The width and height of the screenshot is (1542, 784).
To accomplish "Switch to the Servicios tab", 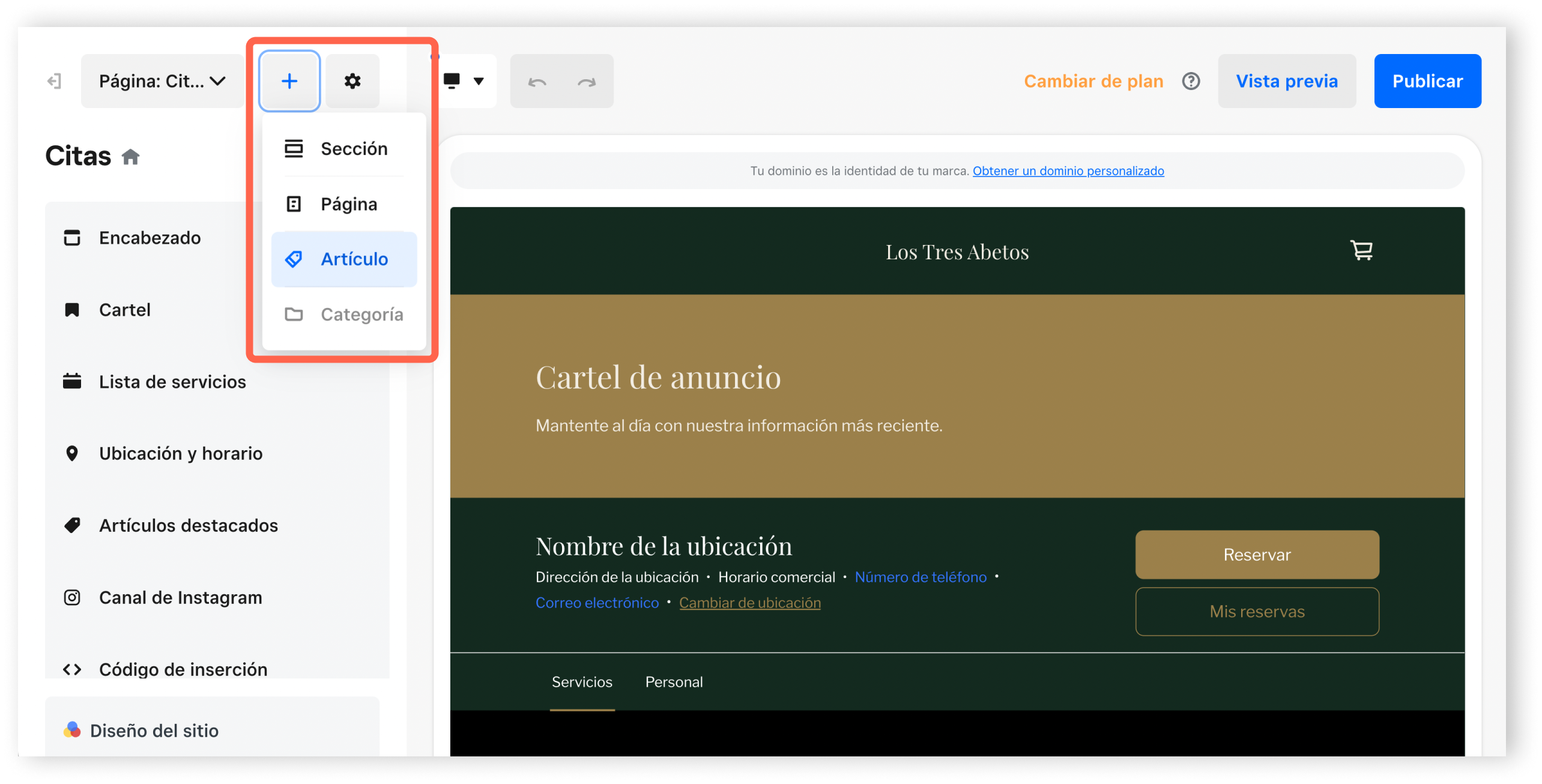I will (582, 682).
